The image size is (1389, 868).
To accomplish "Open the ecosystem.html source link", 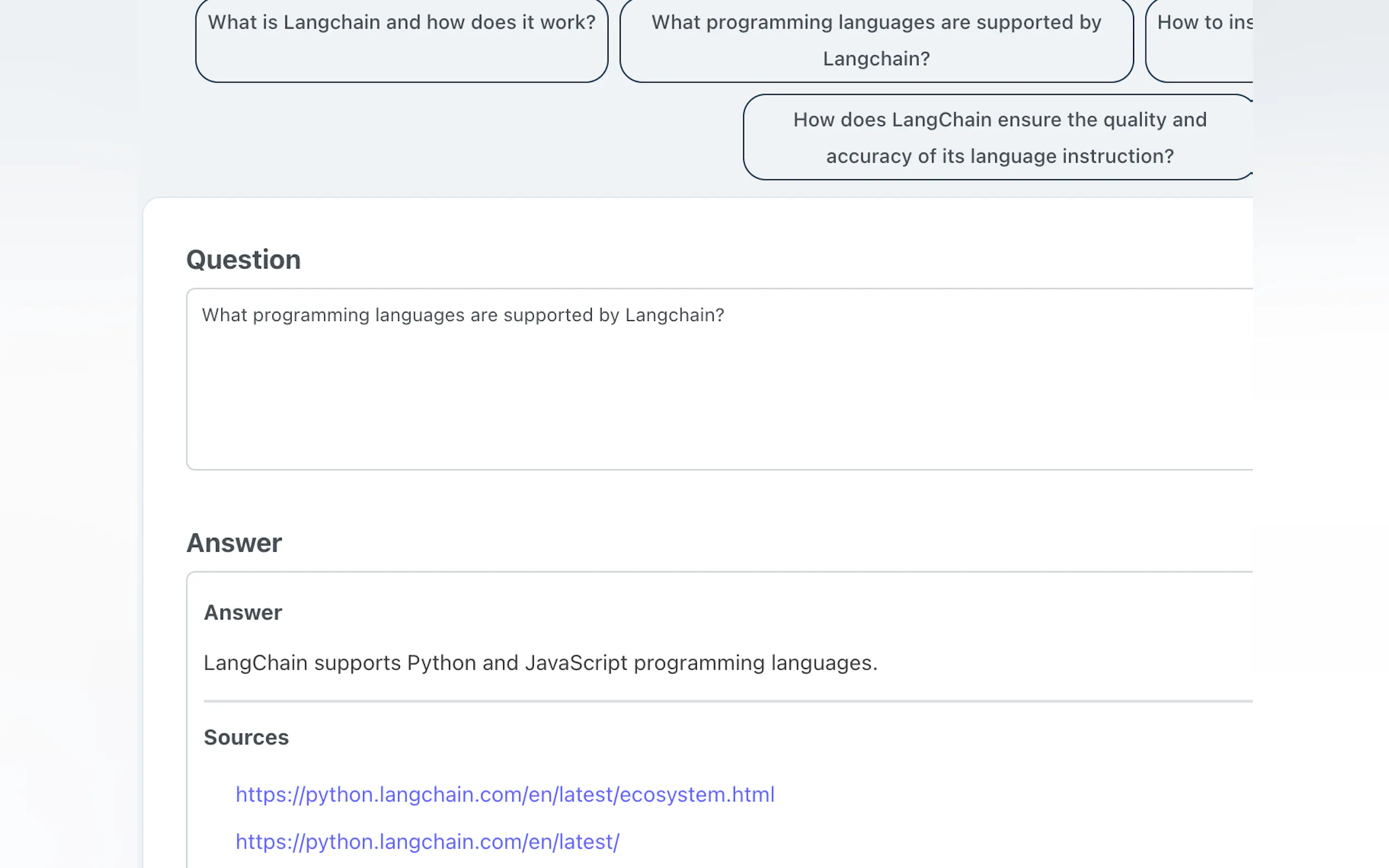I will tap(505, 795).
